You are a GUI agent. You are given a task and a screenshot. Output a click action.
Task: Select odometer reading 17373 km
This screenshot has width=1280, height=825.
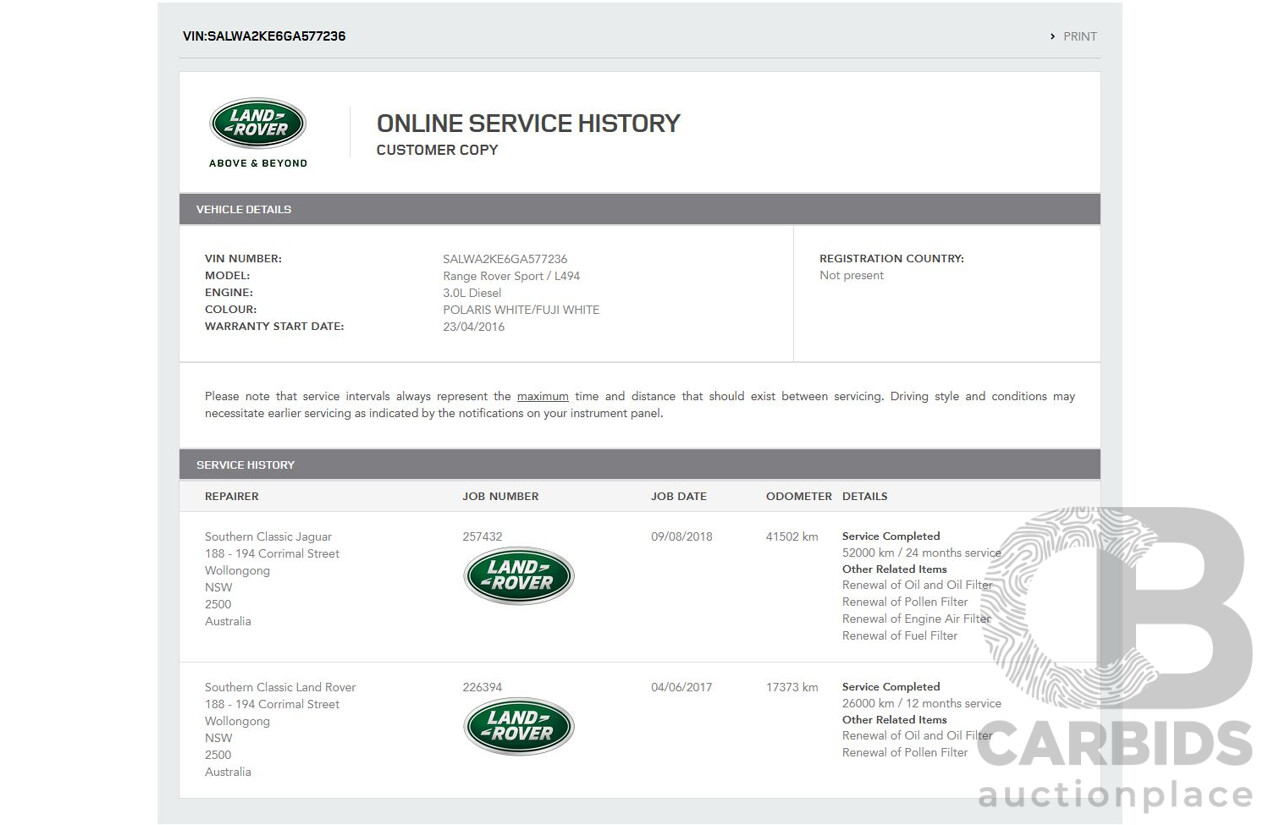coord(792,687)
